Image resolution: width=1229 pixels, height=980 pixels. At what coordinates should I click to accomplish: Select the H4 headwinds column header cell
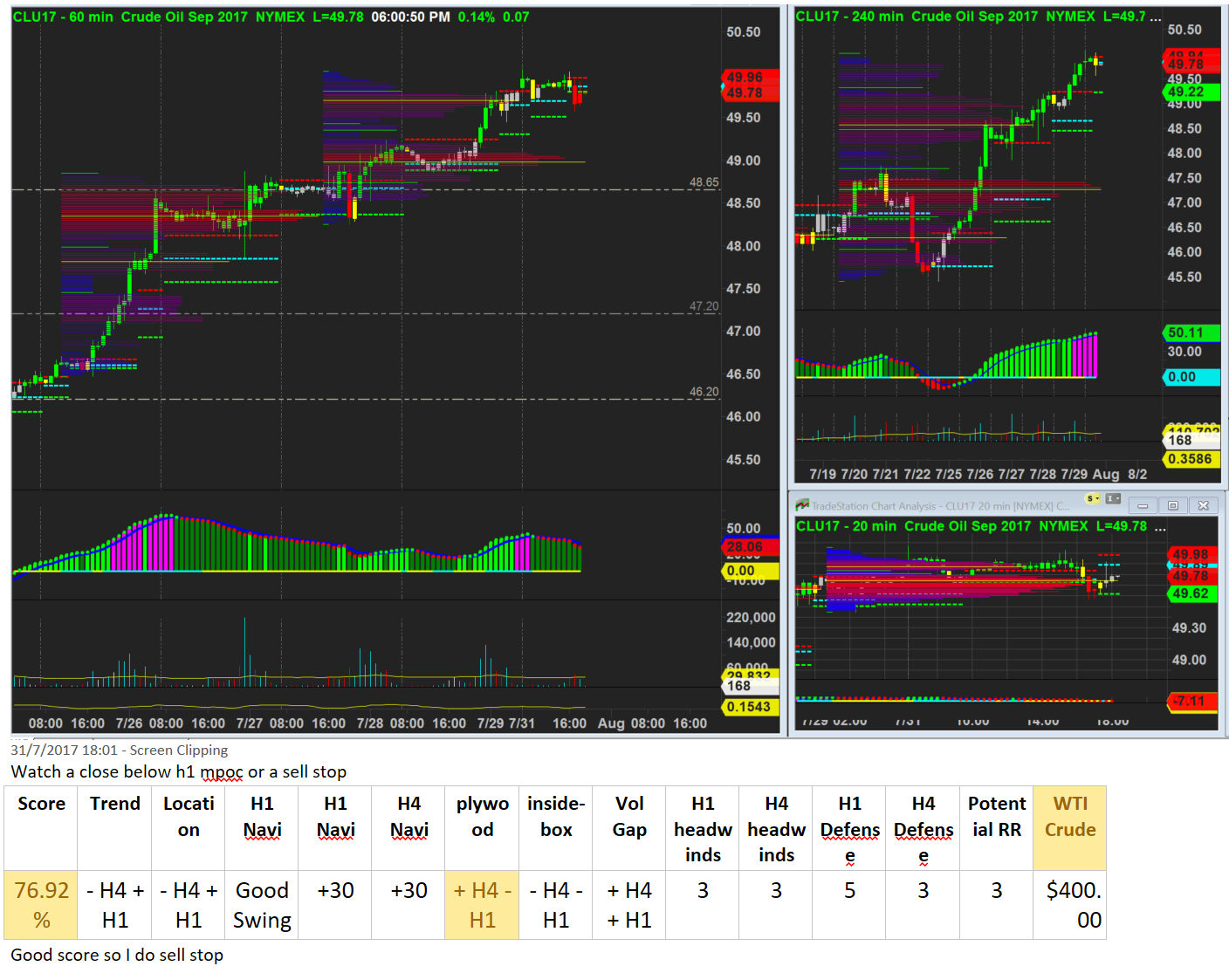point(776,828)
